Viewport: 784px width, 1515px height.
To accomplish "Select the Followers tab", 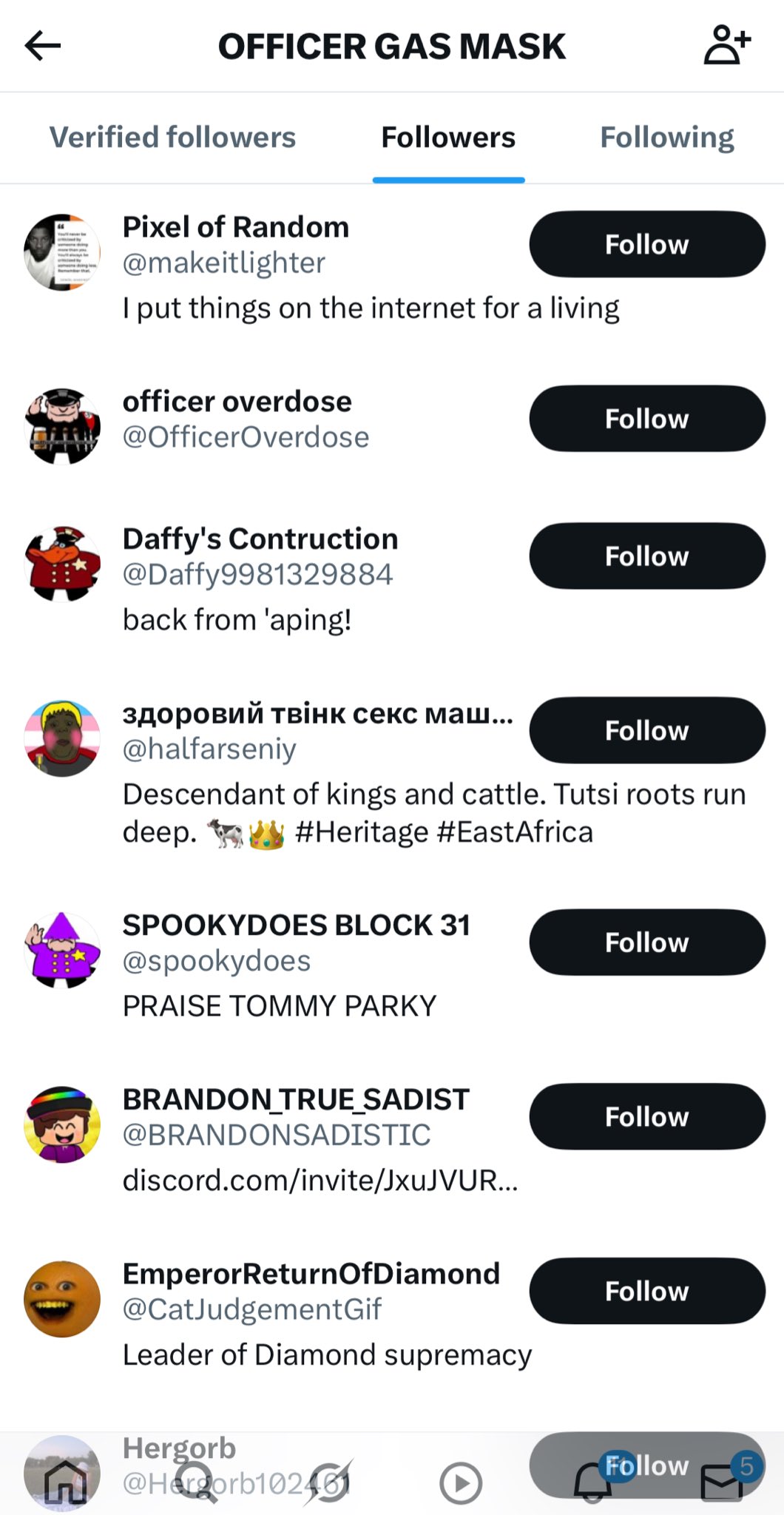I will [x=448, y=138].
